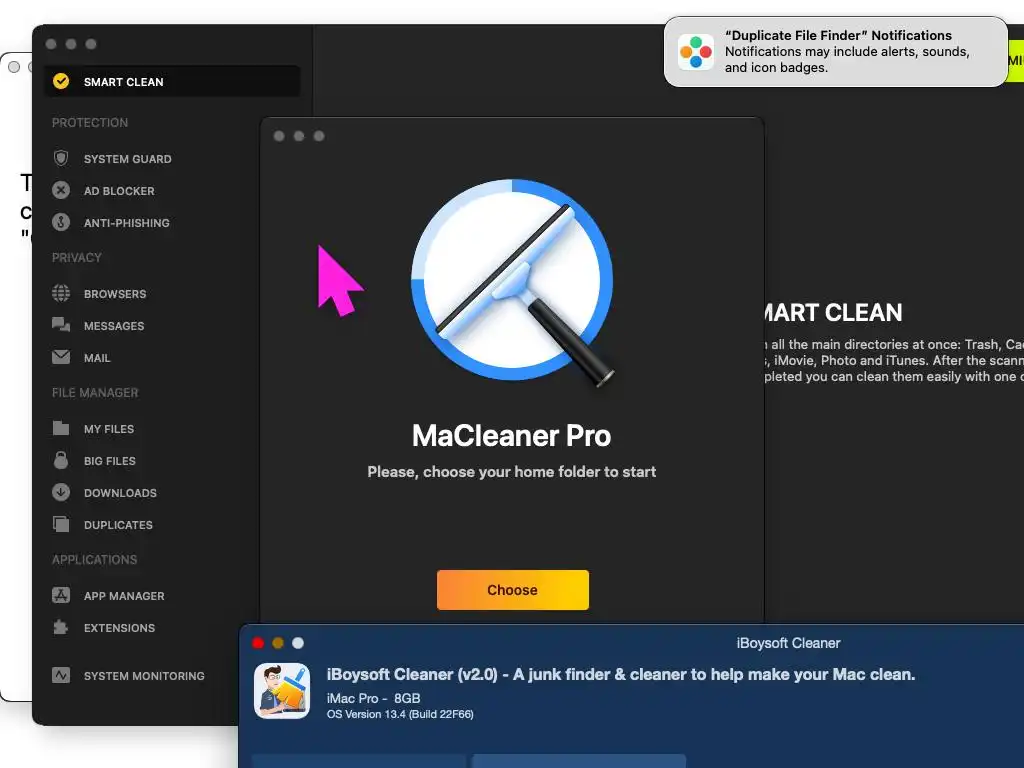Click the OS Version 13.4 text
This screenshot has height=768, width=1024.
coord(400,714)
